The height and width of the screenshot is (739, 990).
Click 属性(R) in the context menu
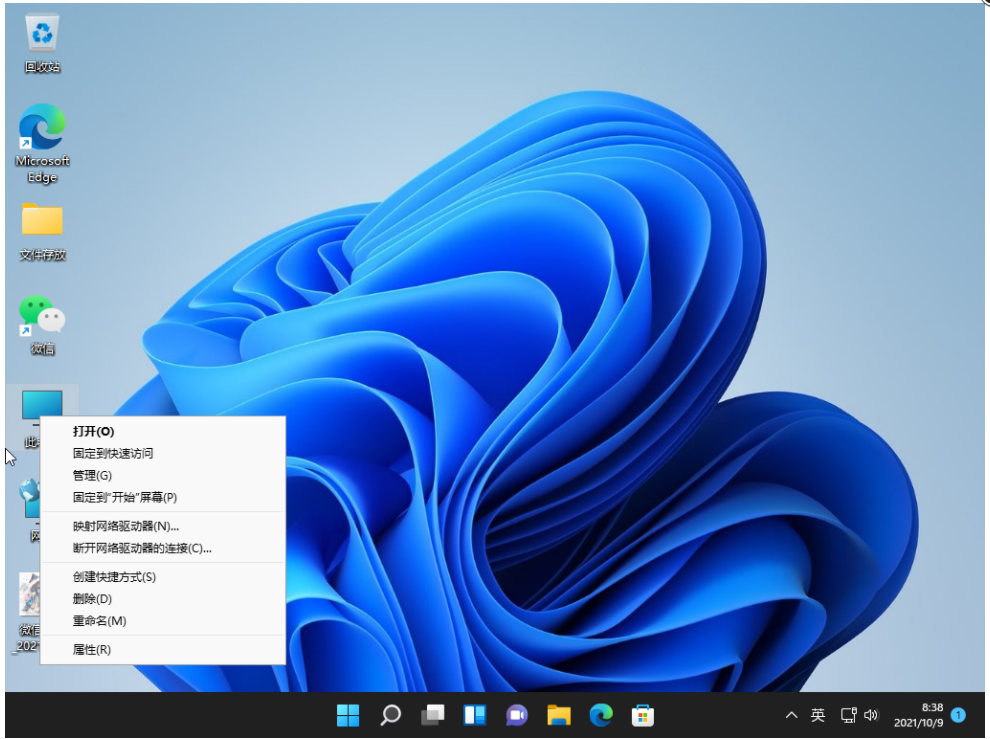click(x=92, y=650)
